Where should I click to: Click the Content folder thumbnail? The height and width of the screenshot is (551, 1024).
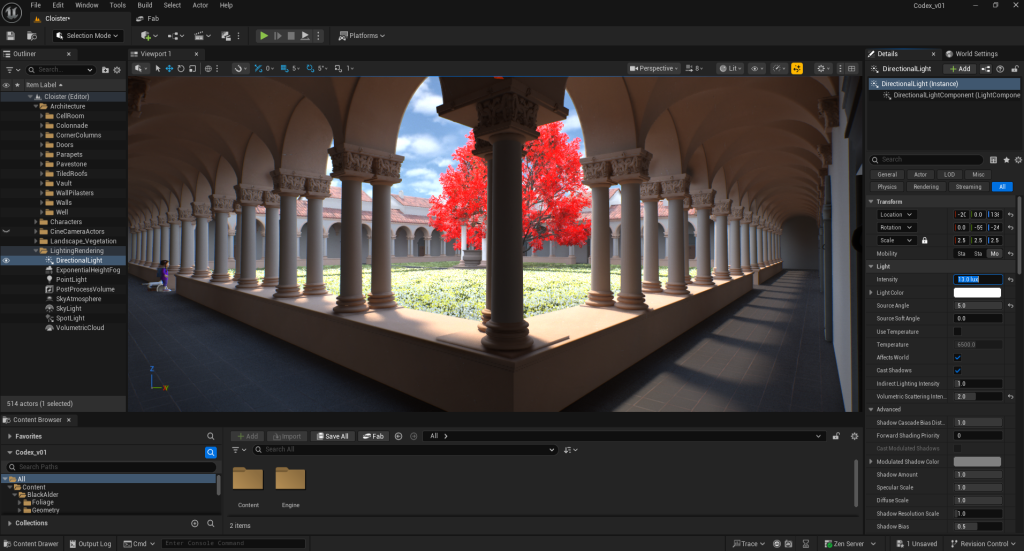(247, 478)
